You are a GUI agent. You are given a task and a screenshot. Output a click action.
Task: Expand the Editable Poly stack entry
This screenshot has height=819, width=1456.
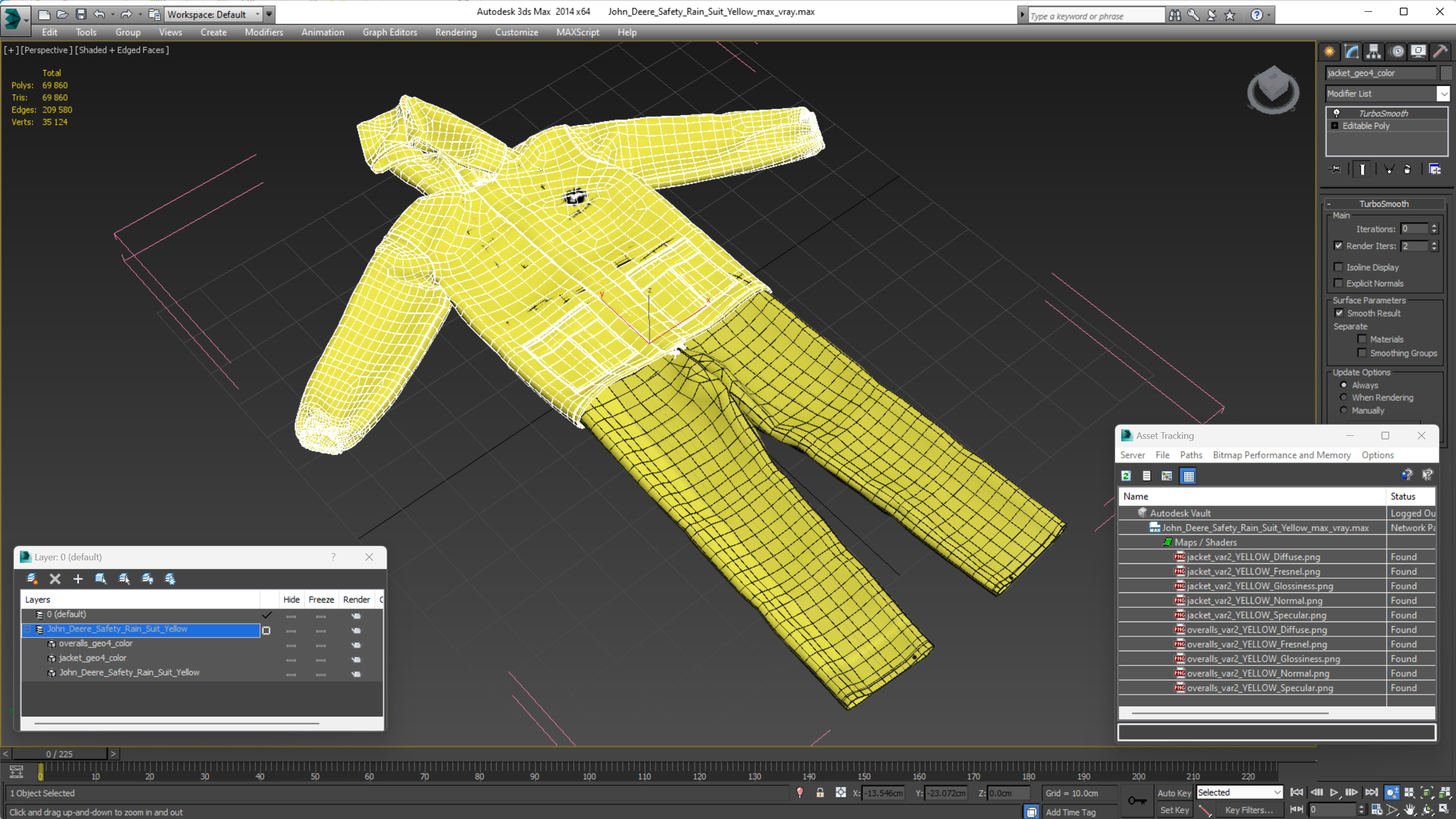coord(1335,126)
